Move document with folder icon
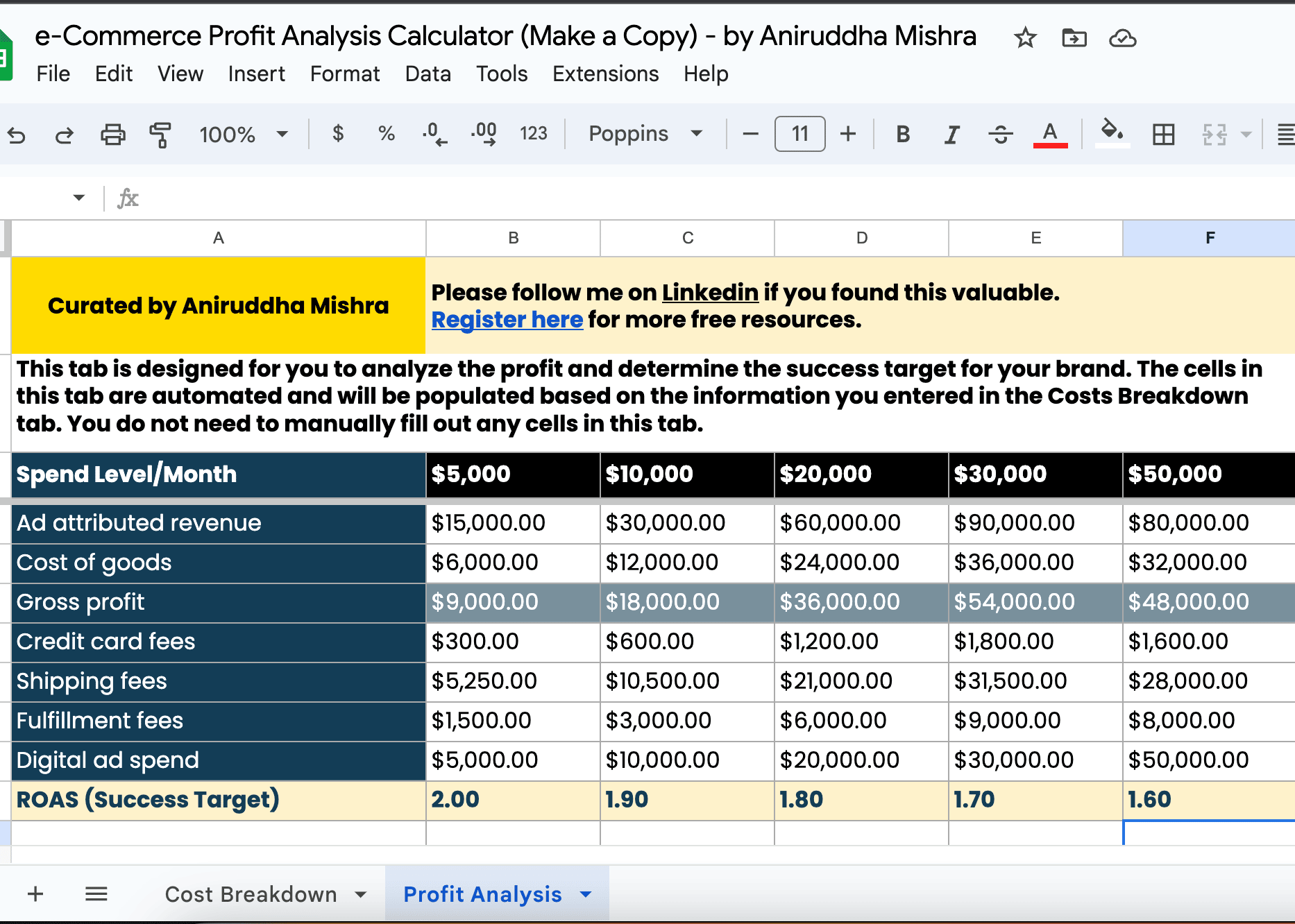 1074,37
